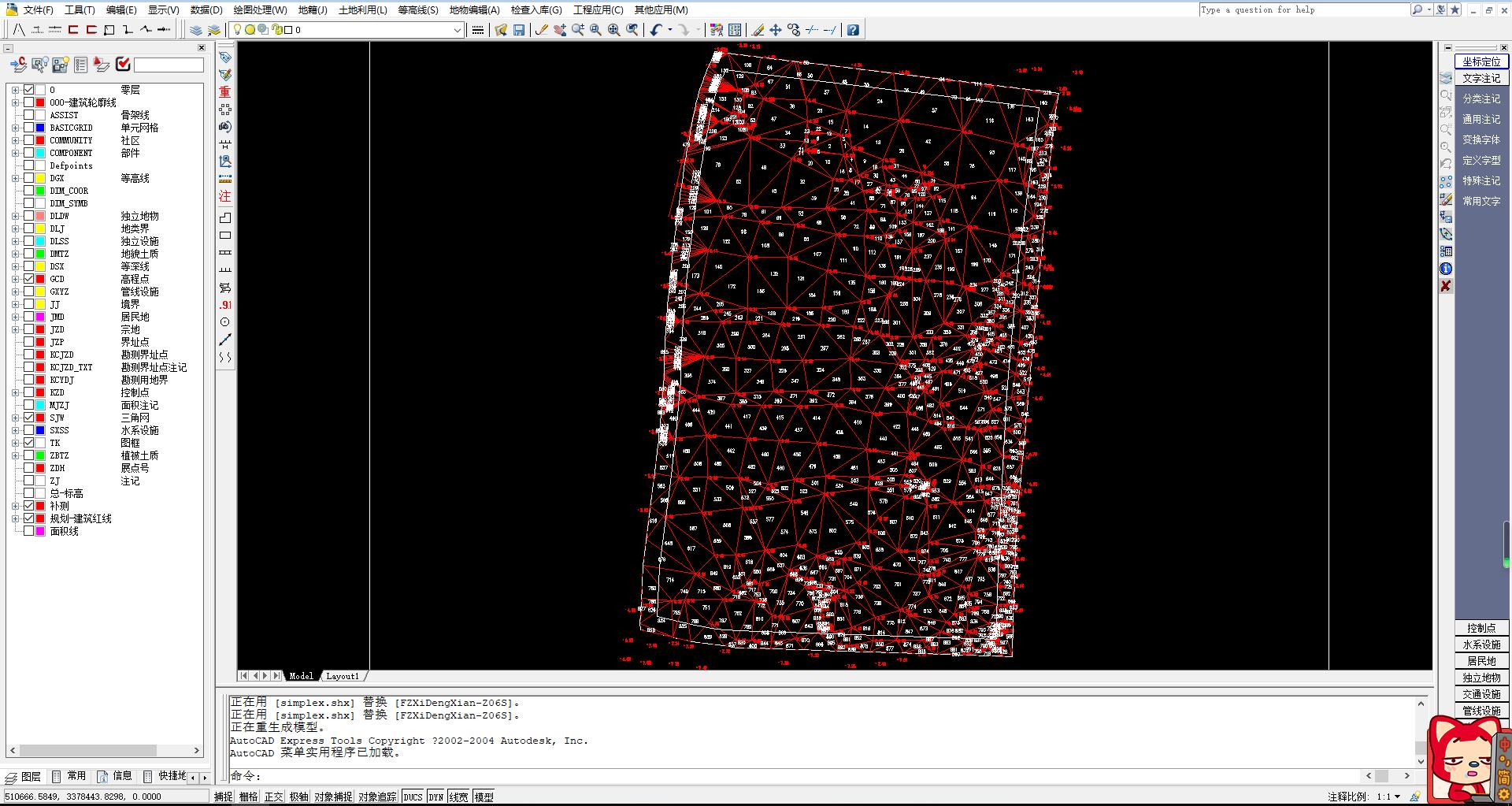Click the blue color swatch of BASICGRID layer
The image size is (1512, 806).
pyautogui.click(x=40, y=128)
